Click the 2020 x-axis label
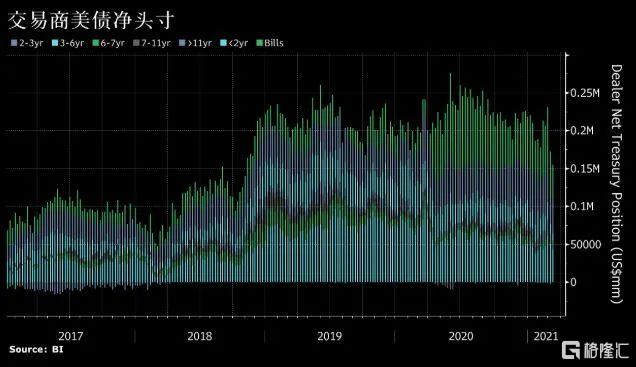 pyautogui.click(x=461, y=336)
